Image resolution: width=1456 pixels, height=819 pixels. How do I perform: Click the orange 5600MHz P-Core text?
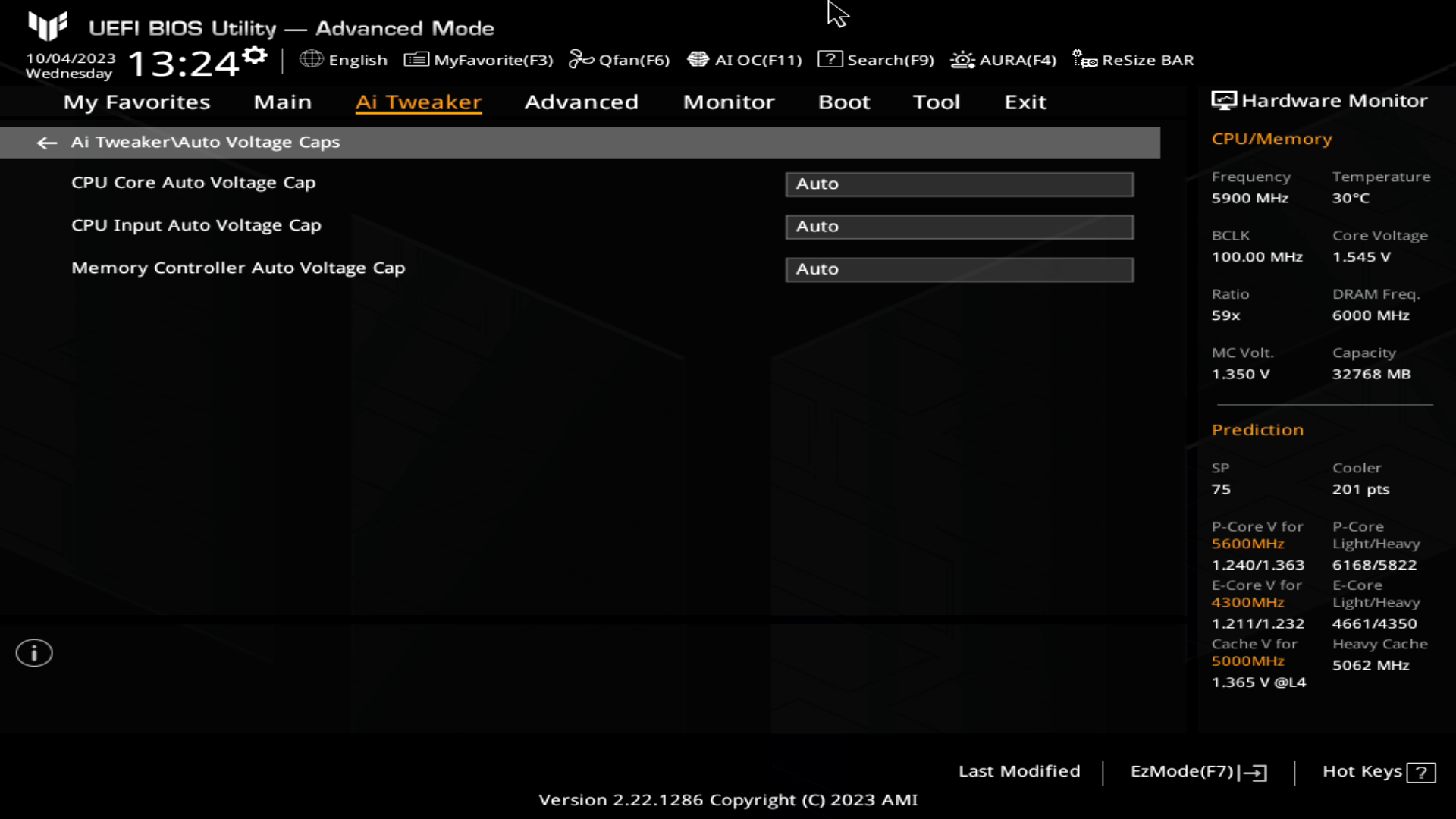pos(1247,544)
